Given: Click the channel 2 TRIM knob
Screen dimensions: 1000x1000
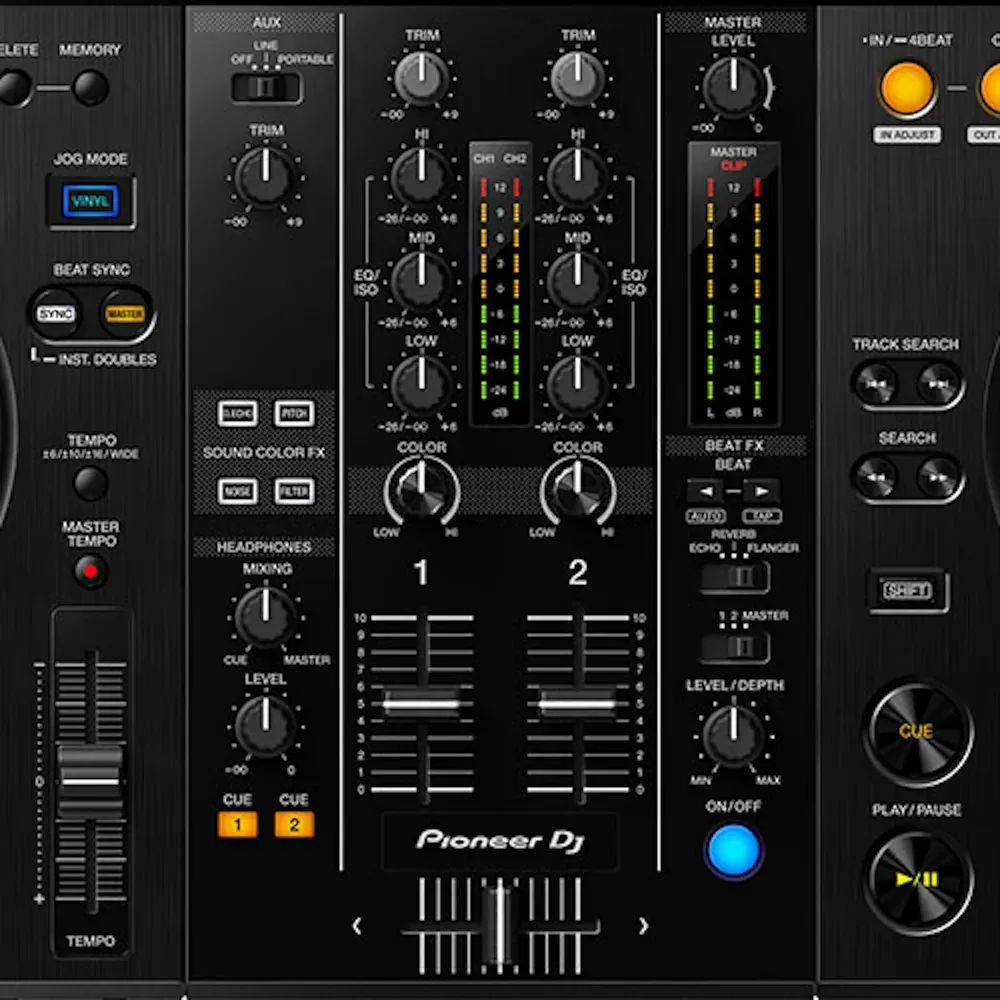Looking at the screenshot, I should coord(577,78).
